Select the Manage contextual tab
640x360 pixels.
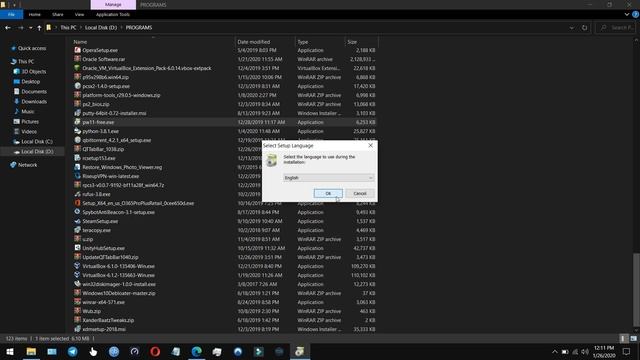coord(113,4)
